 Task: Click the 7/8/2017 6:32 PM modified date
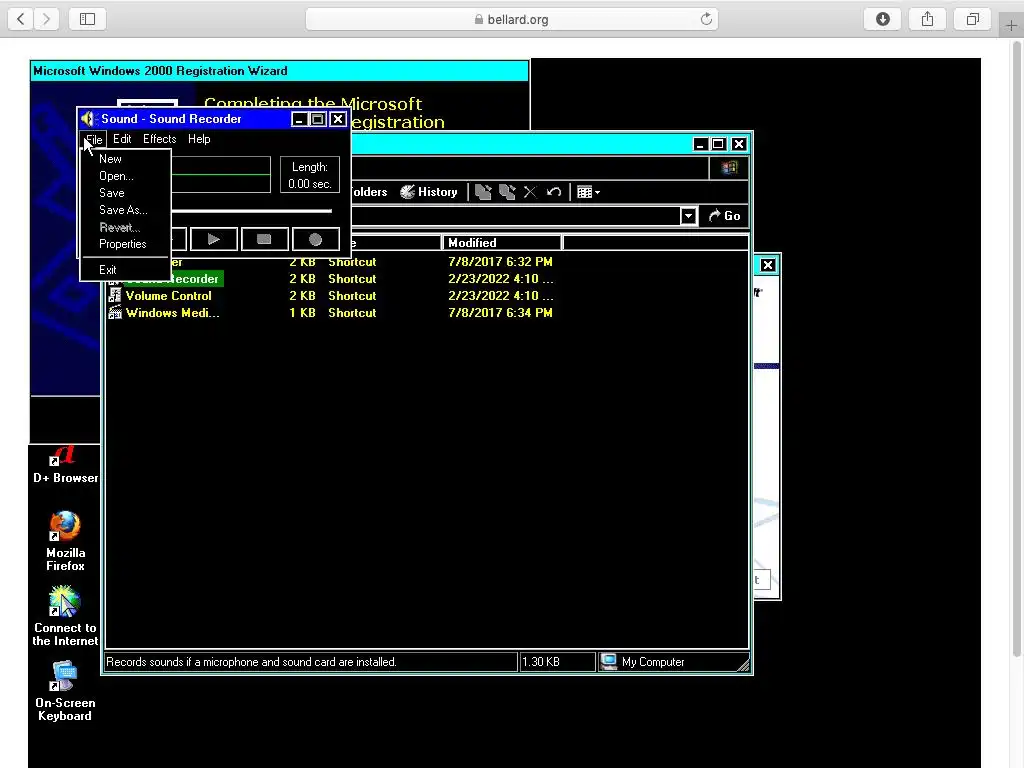[500, 262]
